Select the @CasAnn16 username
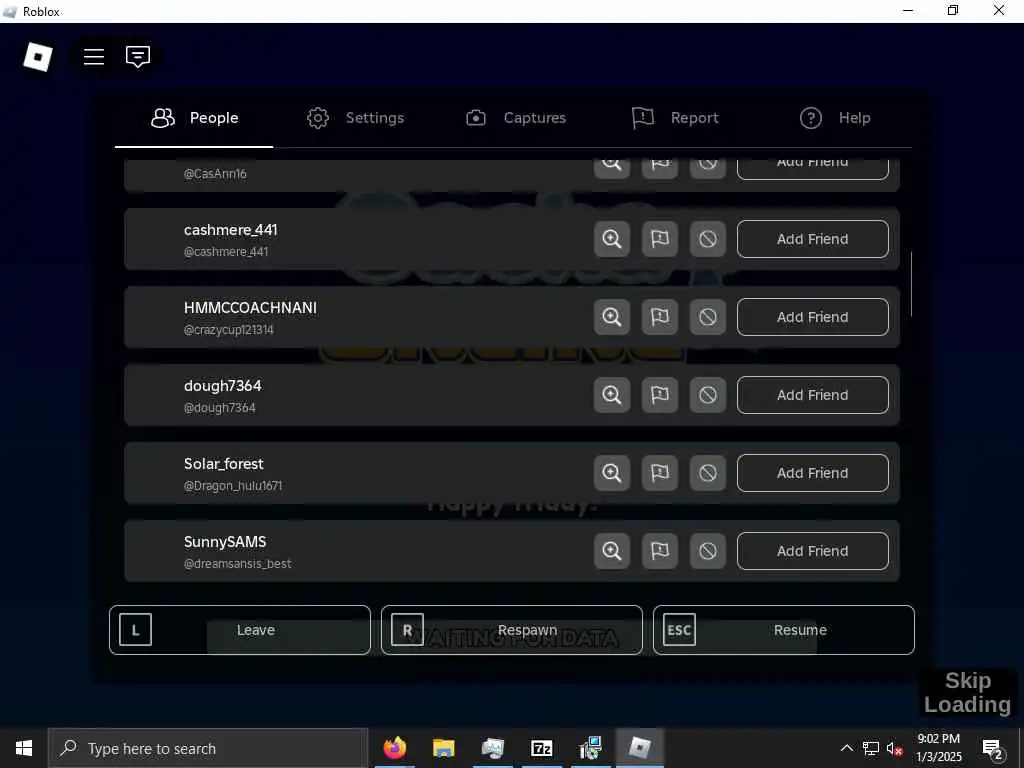 point(215,174)
